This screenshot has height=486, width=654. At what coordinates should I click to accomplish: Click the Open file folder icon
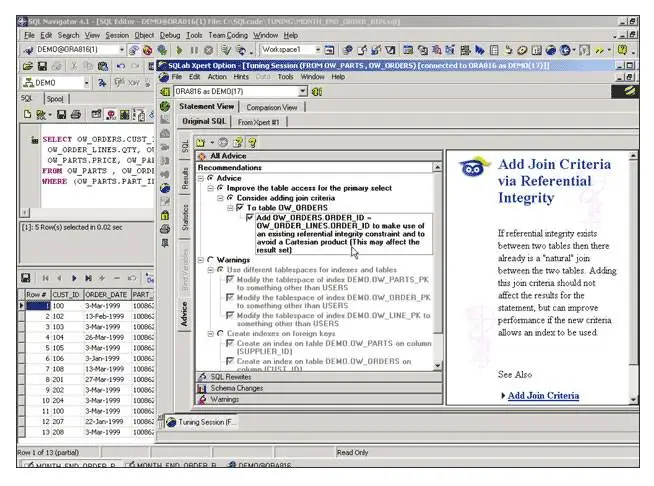coord(28,66)
